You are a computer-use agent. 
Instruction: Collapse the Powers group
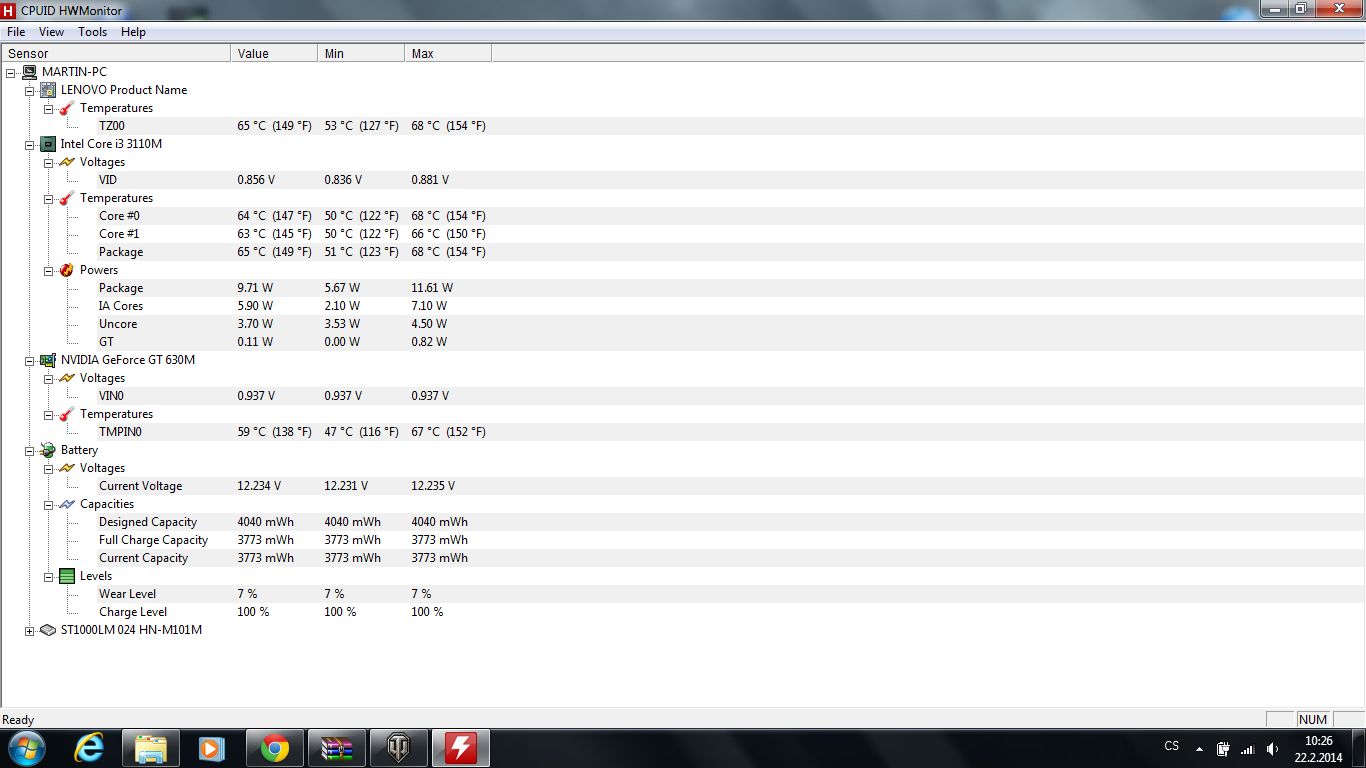[48, 270]
